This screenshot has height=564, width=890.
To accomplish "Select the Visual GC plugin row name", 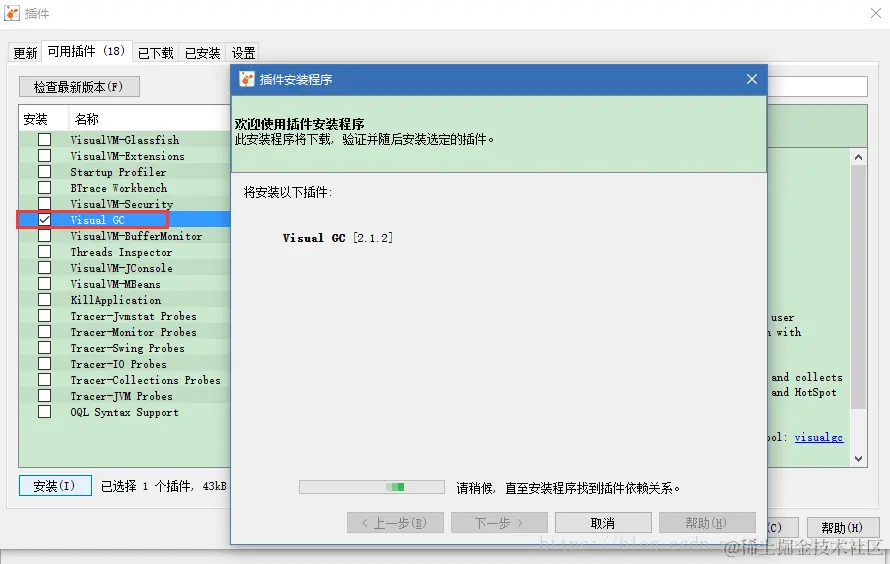I will (97, 220).
